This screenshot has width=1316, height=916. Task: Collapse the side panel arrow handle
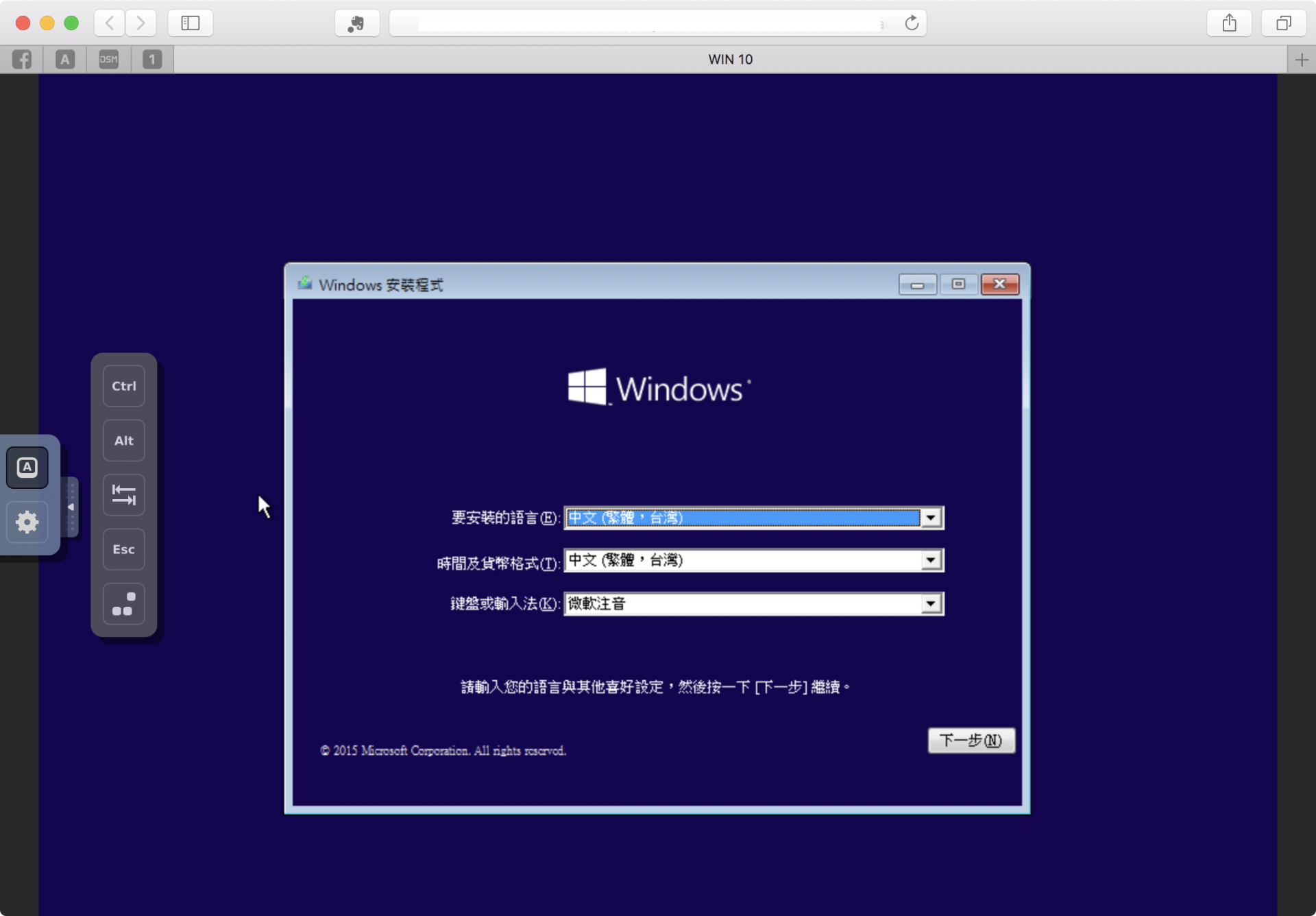pos(71,507)
